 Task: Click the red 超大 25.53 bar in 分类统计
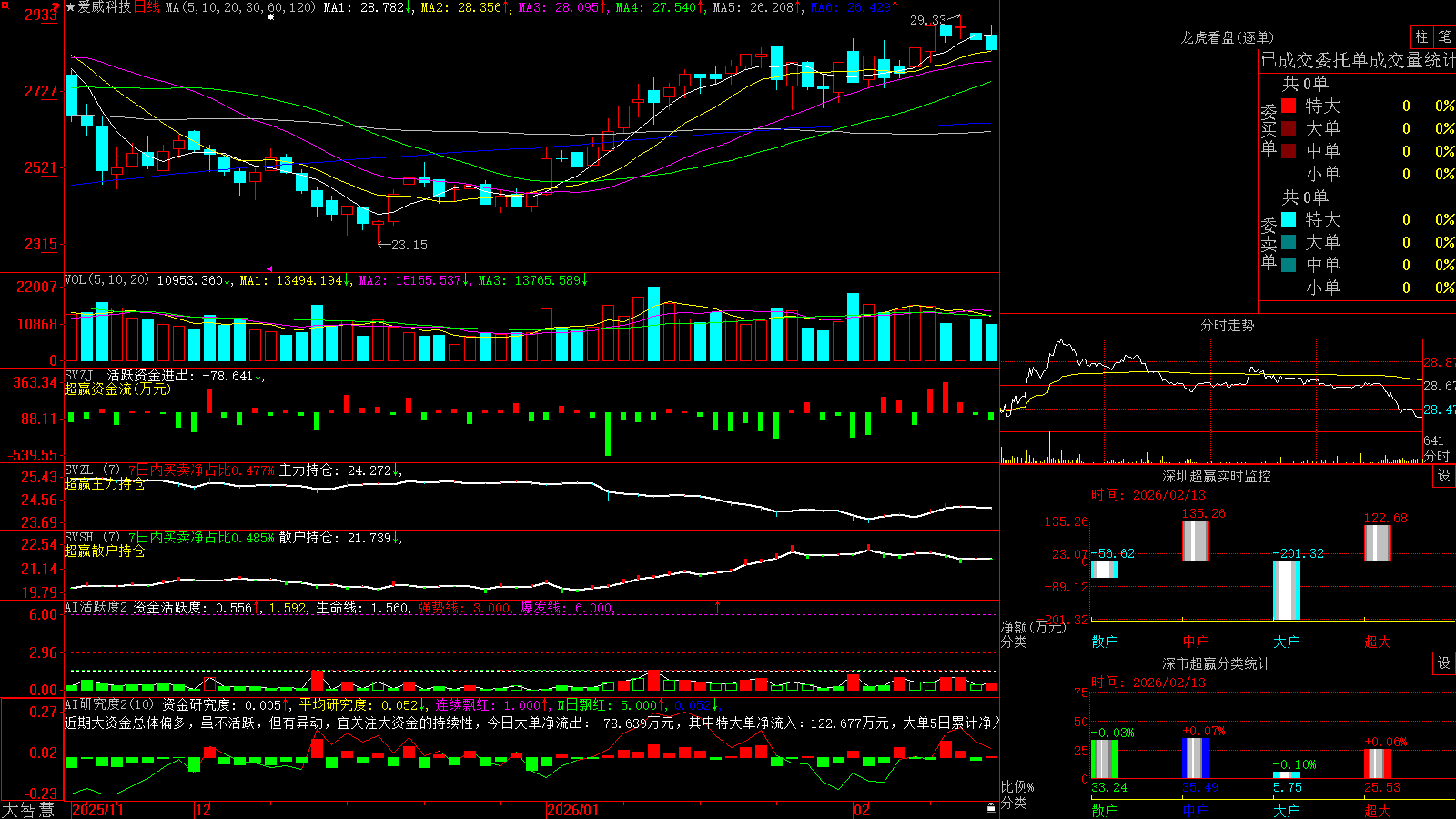click(1378, 763)
